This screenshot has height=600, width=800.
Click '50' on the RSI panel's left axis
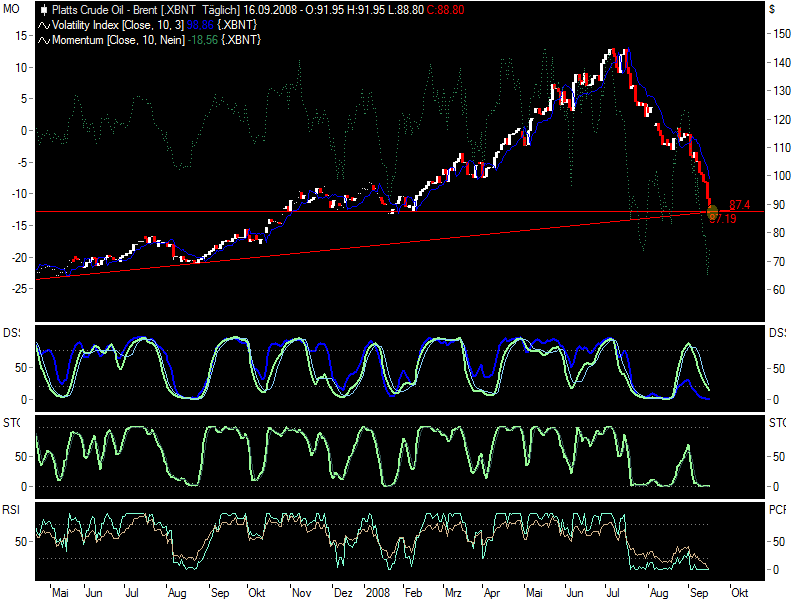(21, 541)
